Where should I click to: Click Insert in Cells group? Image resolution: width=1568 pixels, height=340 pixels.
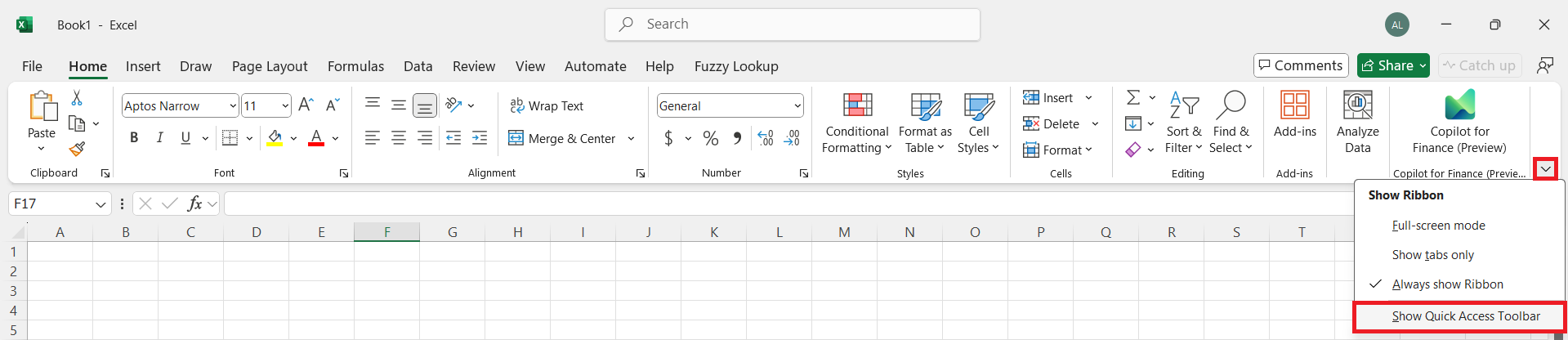point(1048,98)
